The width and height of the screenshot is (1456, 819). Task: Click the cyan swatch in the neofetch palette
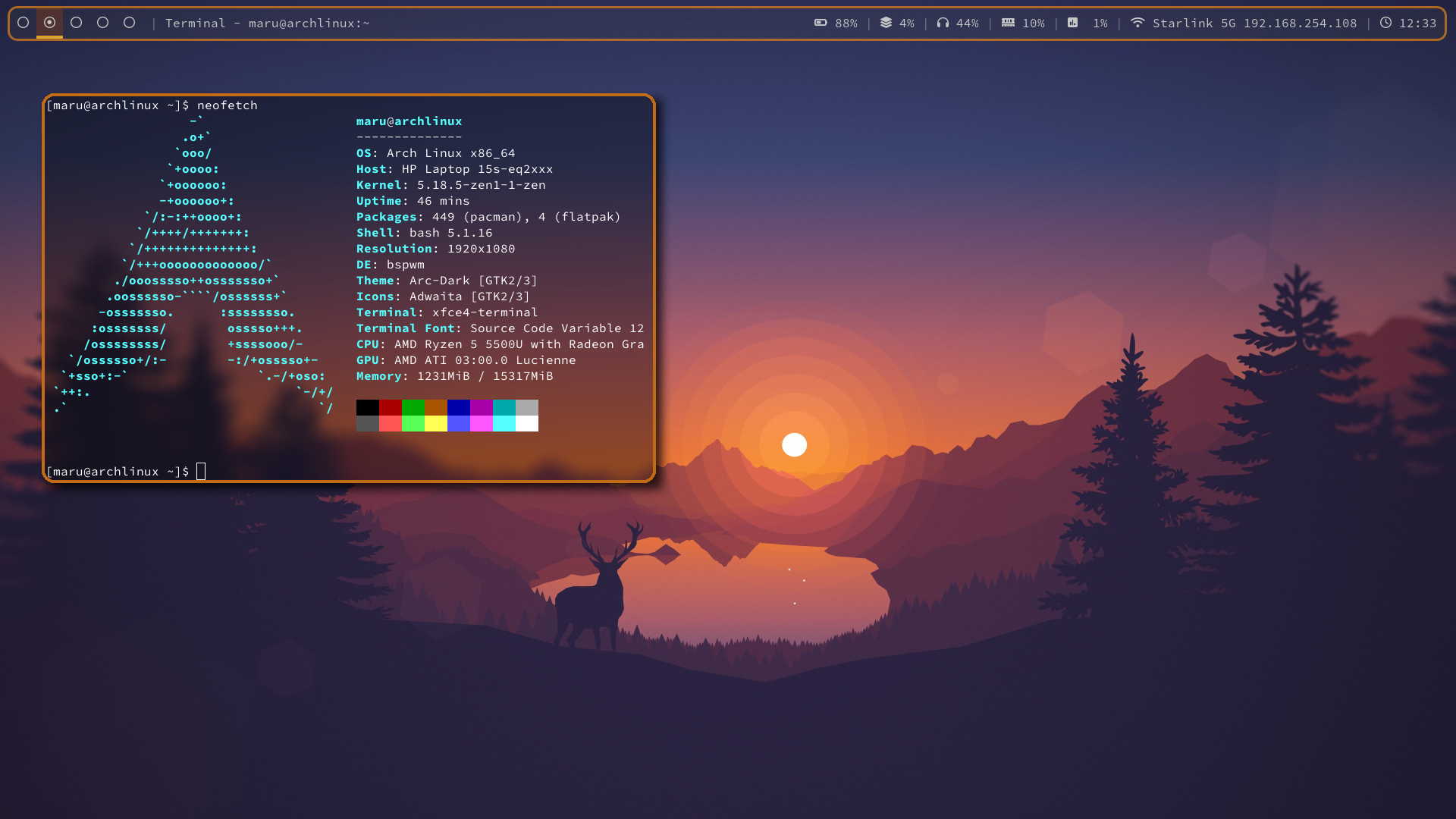click(x=504, y=408)
